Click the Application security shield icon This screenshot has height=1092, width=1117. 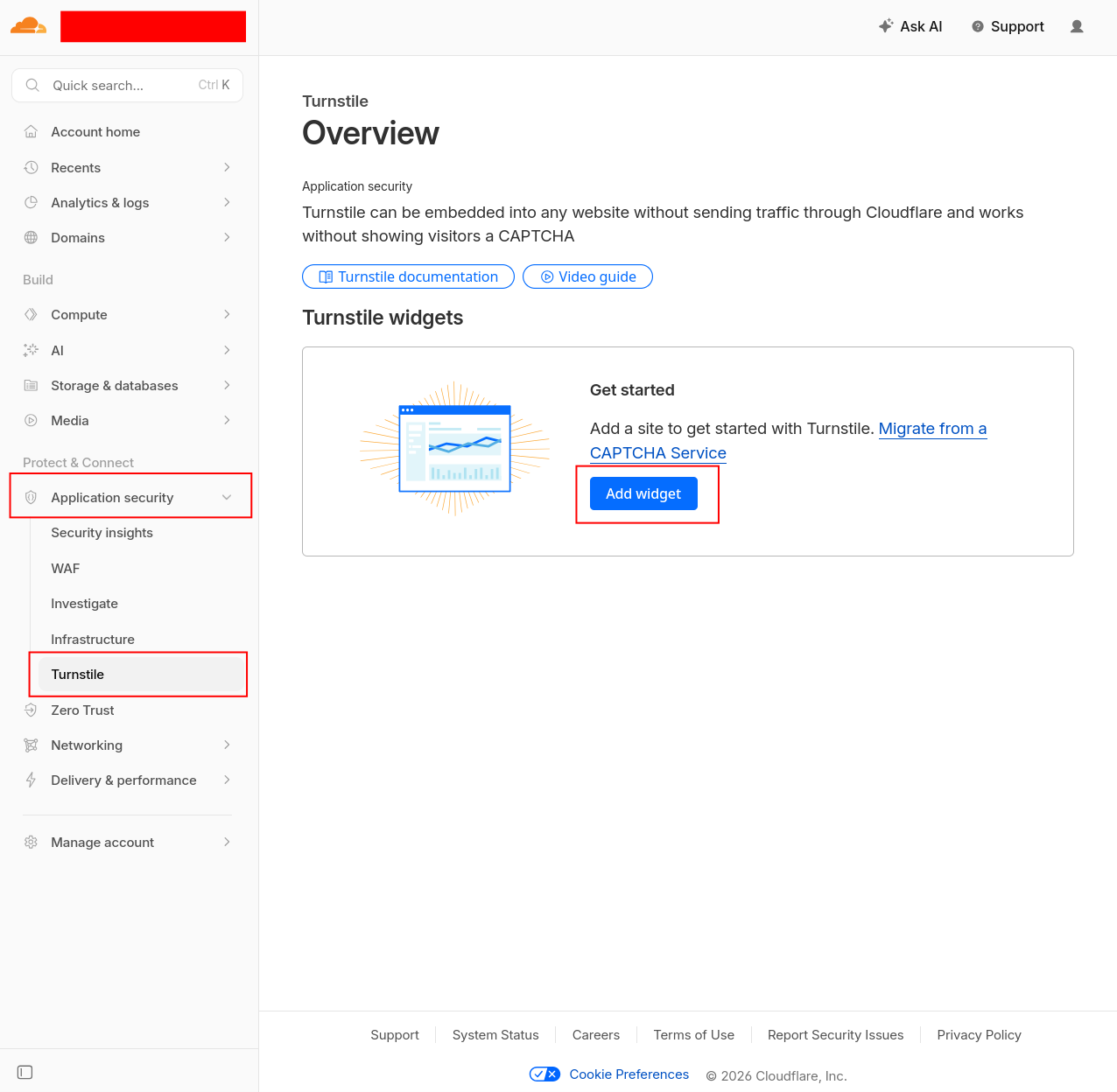click(31, 497)
